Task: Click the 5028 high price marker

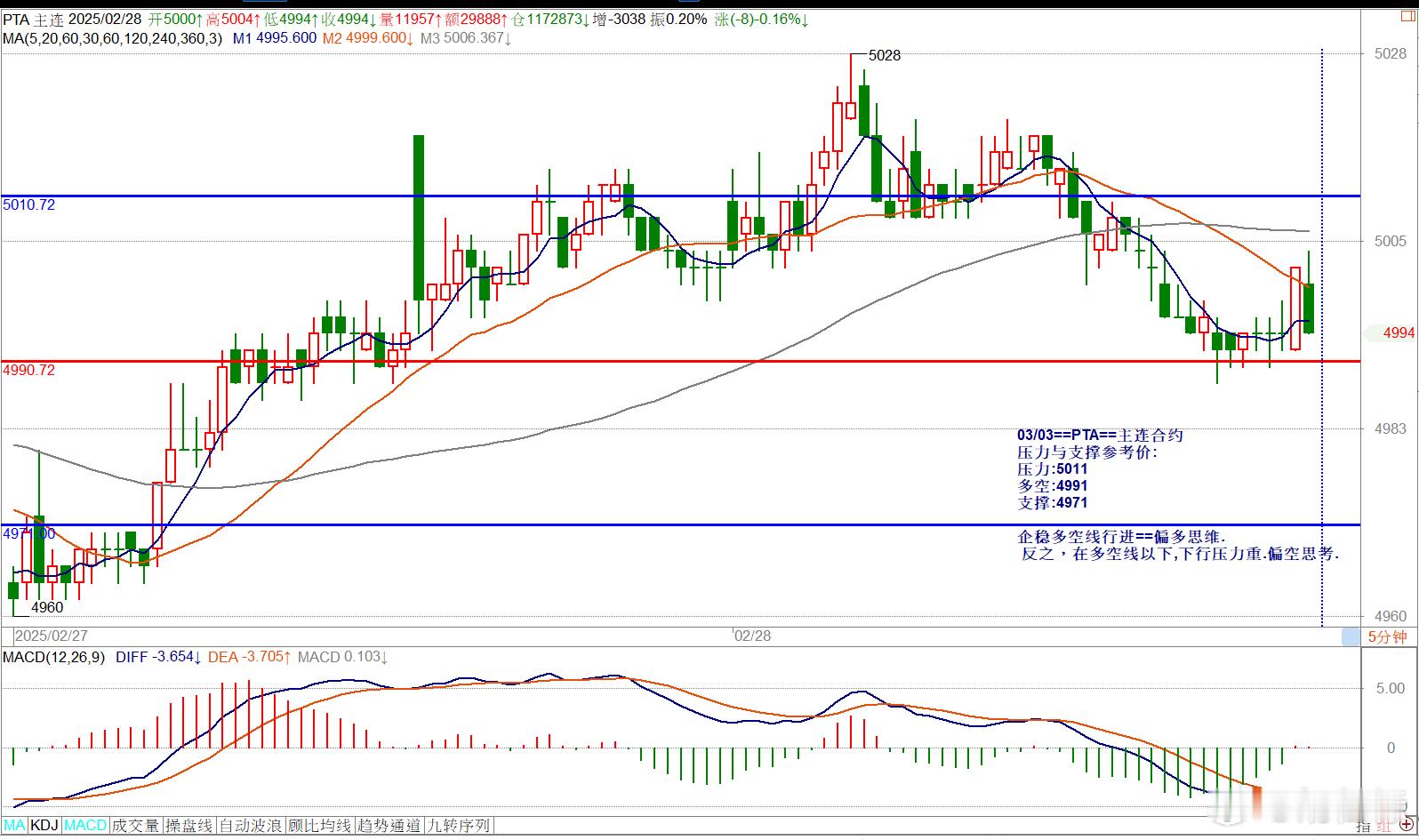Action: [x=885, y=55]
